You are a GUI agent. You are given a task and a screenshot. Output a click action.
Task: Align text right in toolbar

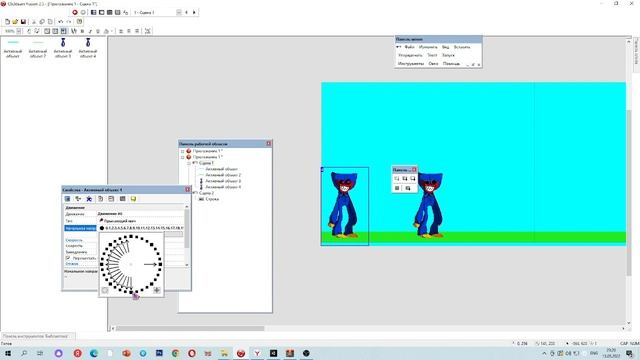[137, 31]
